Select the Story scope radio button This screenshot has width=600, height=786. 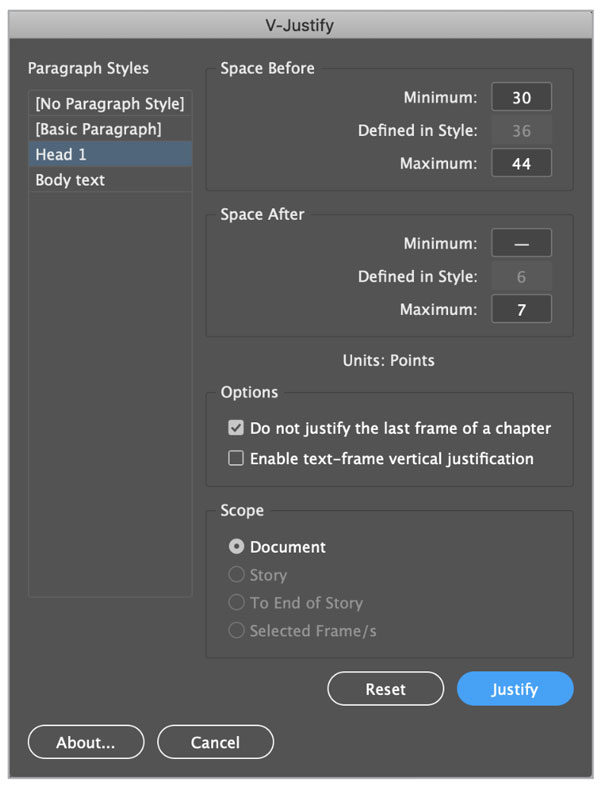236,574
